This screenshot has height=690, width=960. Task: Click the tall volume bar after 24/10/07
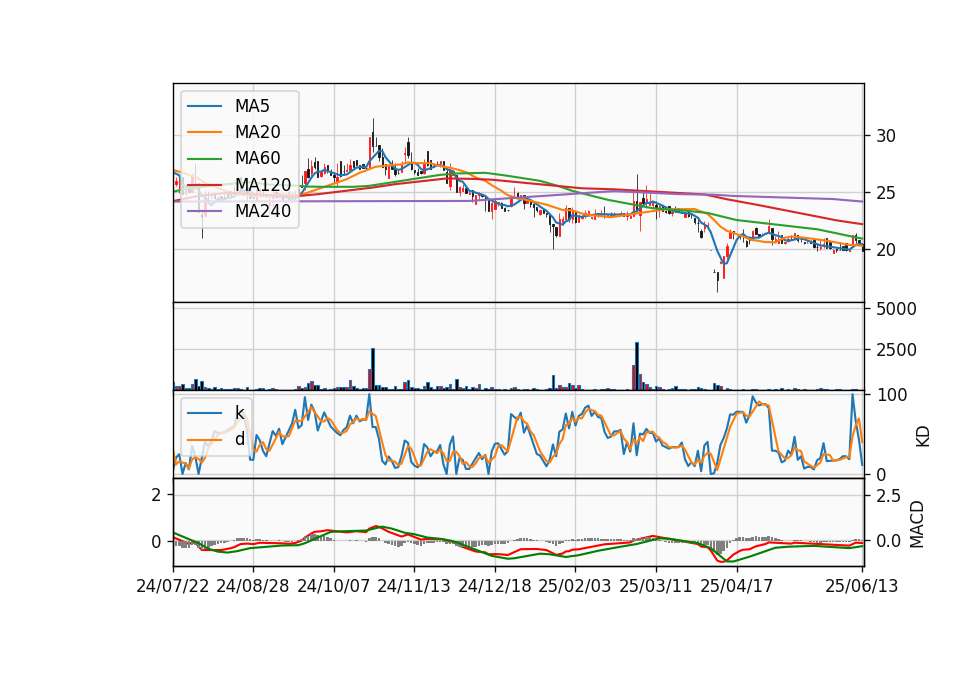(373, 369)
